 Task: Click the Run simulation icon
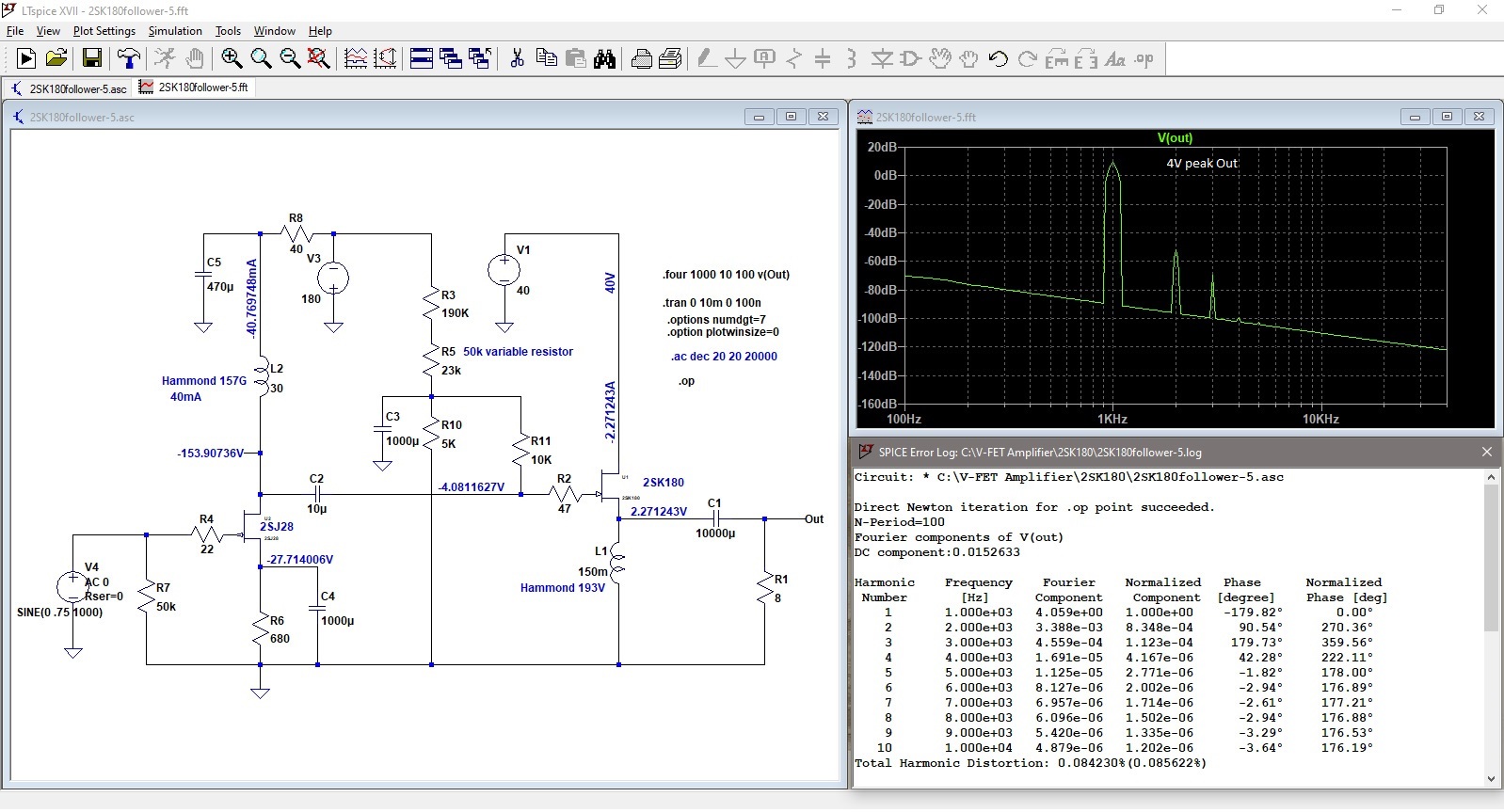(x=26, y=58)
